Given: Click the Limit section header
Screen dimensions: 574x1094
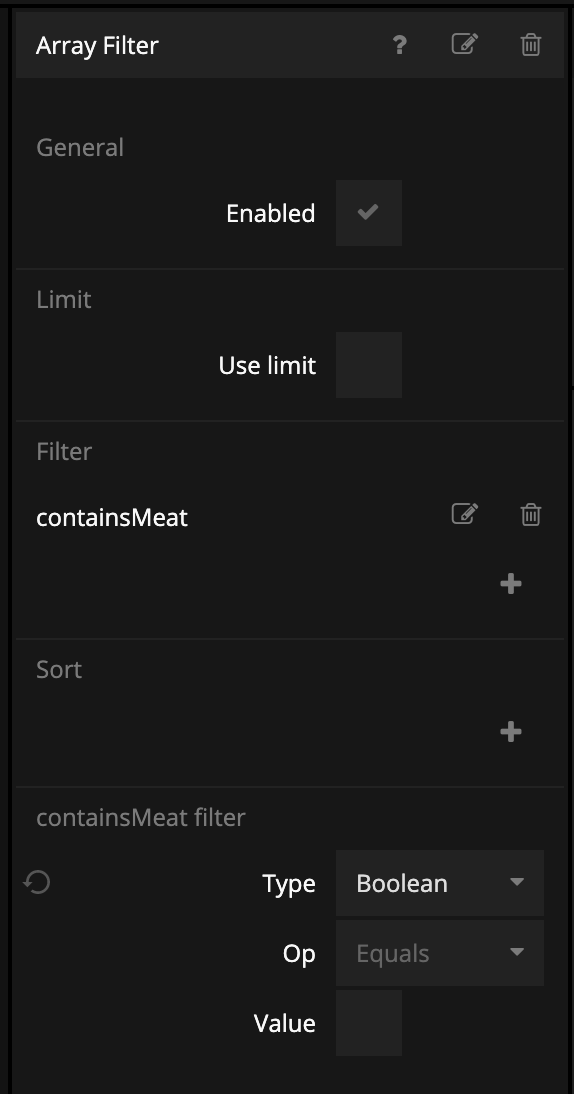Looking at the screenshot, I should coord(63,299).
